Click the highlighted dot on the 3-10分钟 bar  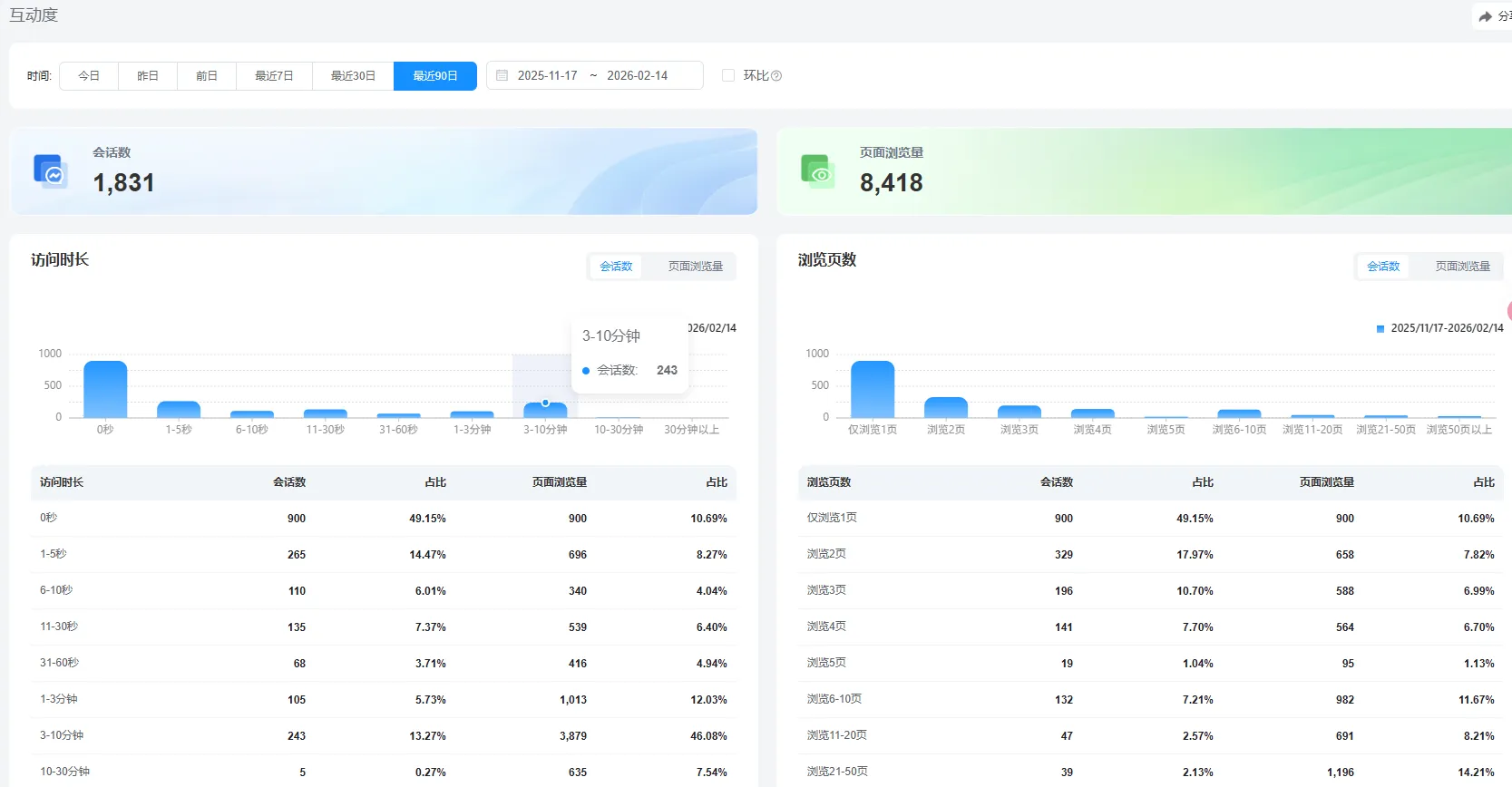point(545,403)
